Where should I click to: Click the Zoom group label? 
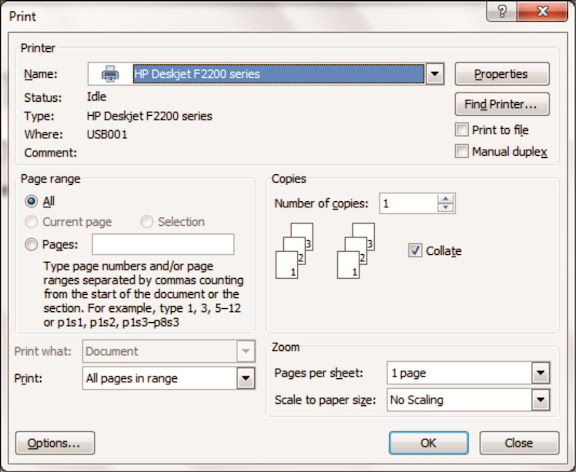(x=285, y=347)
